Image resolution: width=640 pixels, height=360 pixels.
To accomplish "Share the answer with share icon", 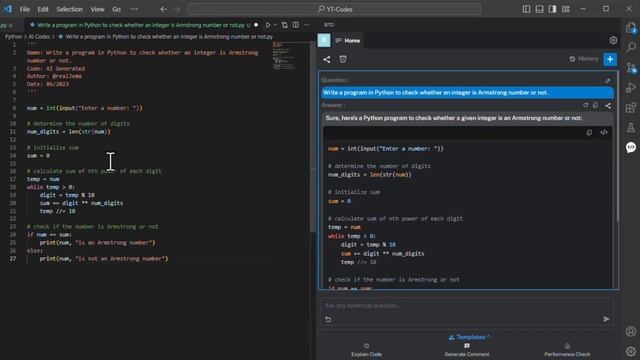I will pos(608,106).
